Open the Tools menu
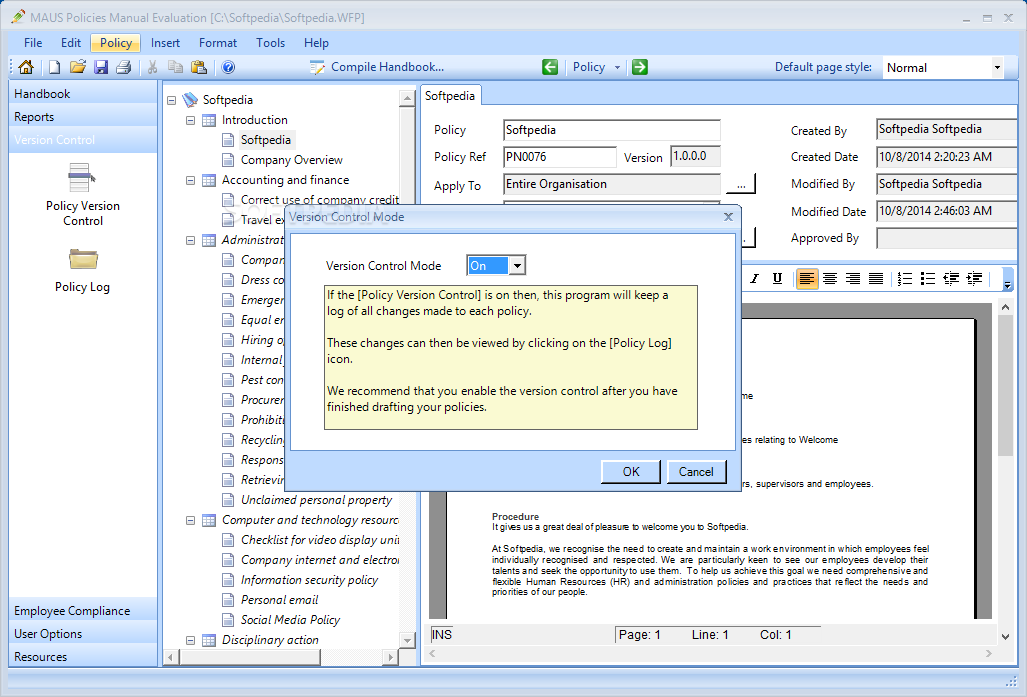Image resolution: width=1027 pixels, height=697 pixels. 271,43
